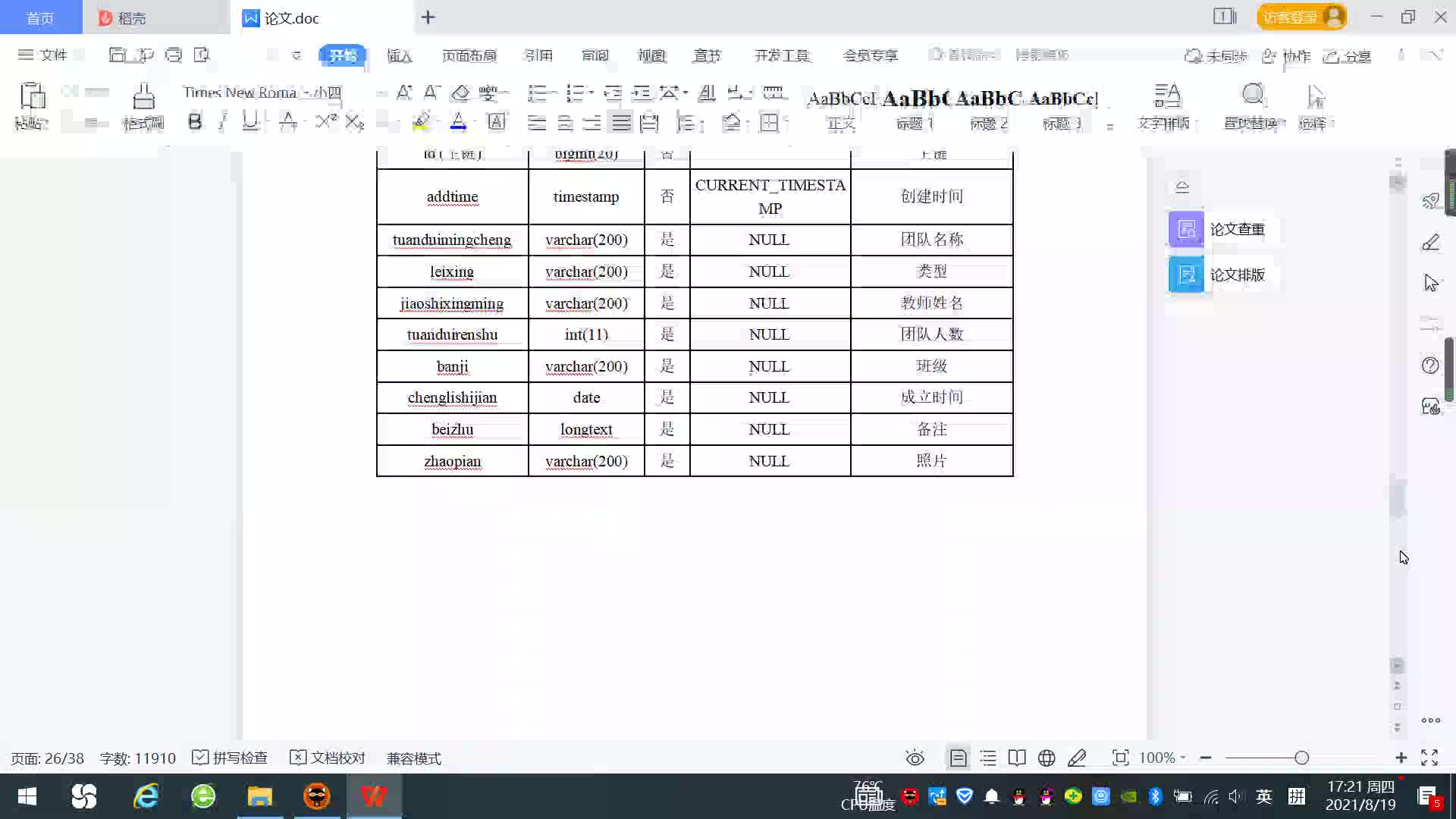Toggle 拼写检查 spell check in status bar
This screenshot has height=819, width=1456.
coord(231,758)
